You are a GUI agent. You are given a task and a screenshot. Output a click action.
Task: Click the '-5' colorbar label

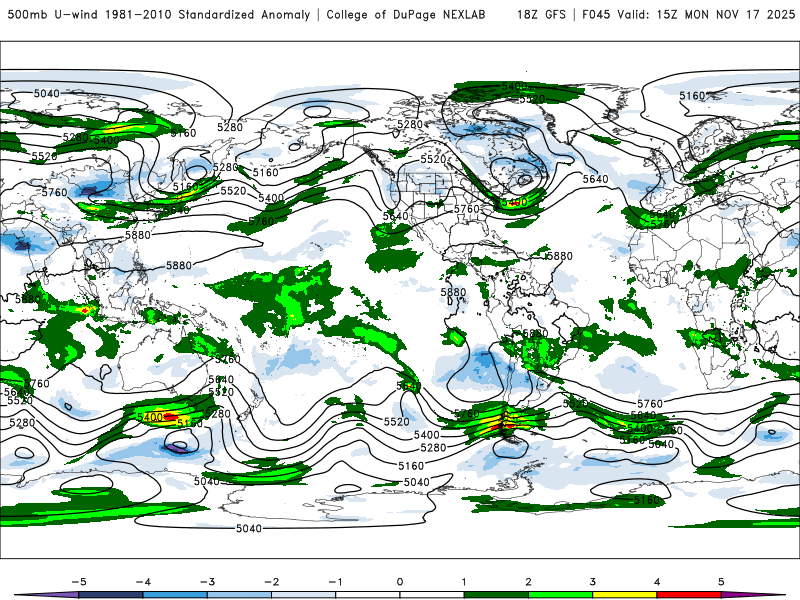click(79, 582)
